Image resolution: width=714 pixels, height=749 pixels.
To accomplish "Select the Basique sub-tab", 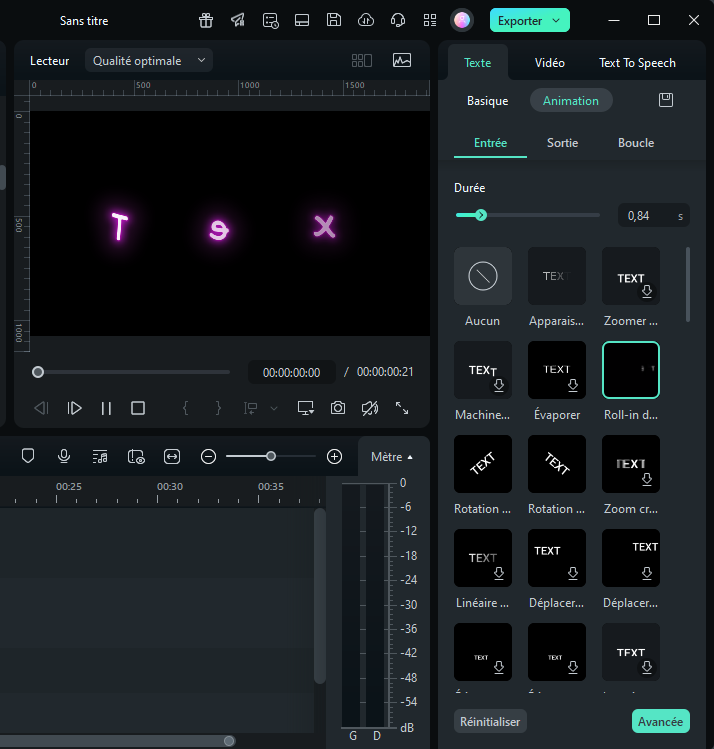I will pyautogui.click(x=488, y=101).
